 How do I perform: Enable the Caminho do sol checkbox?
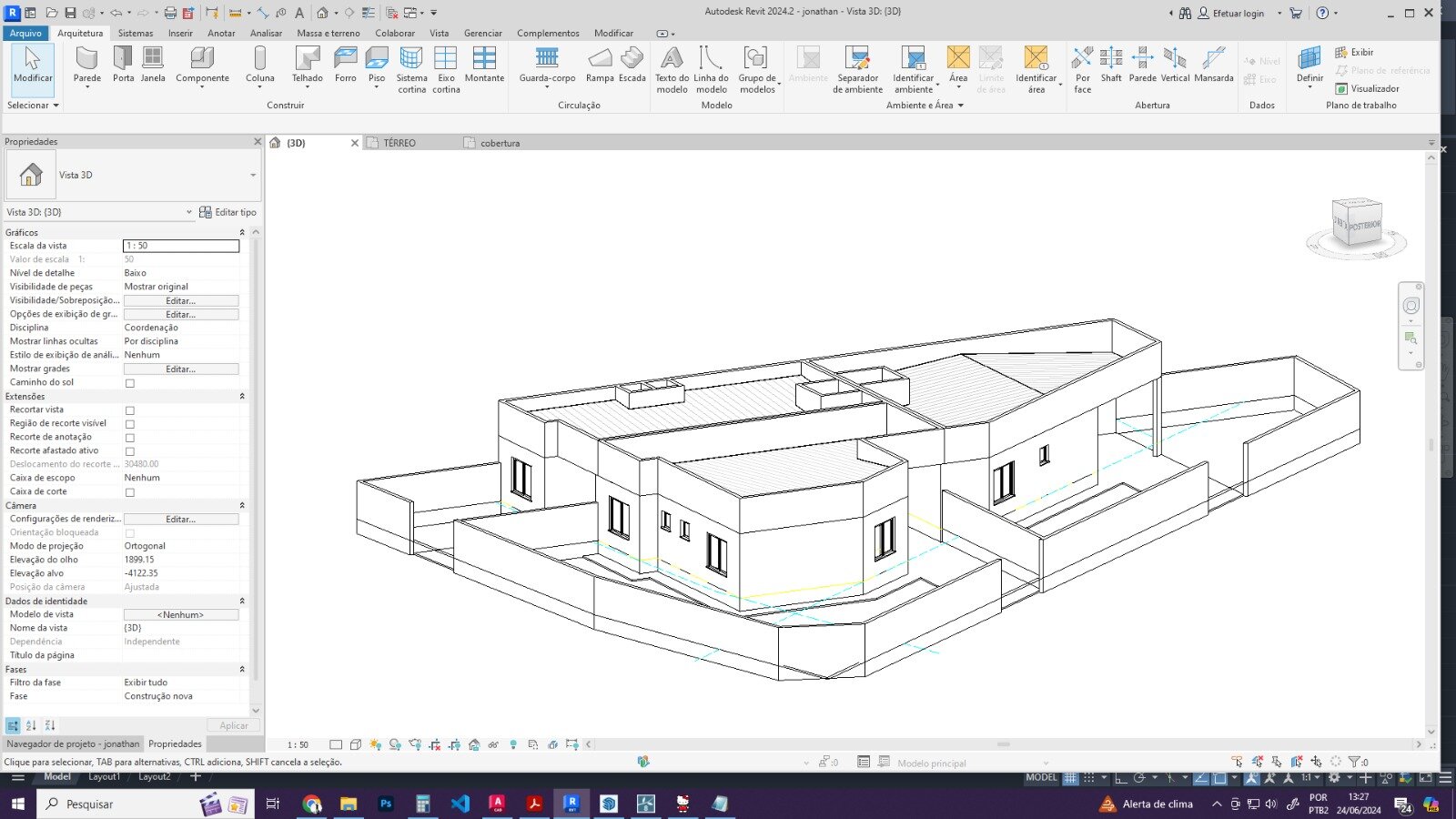130,383
